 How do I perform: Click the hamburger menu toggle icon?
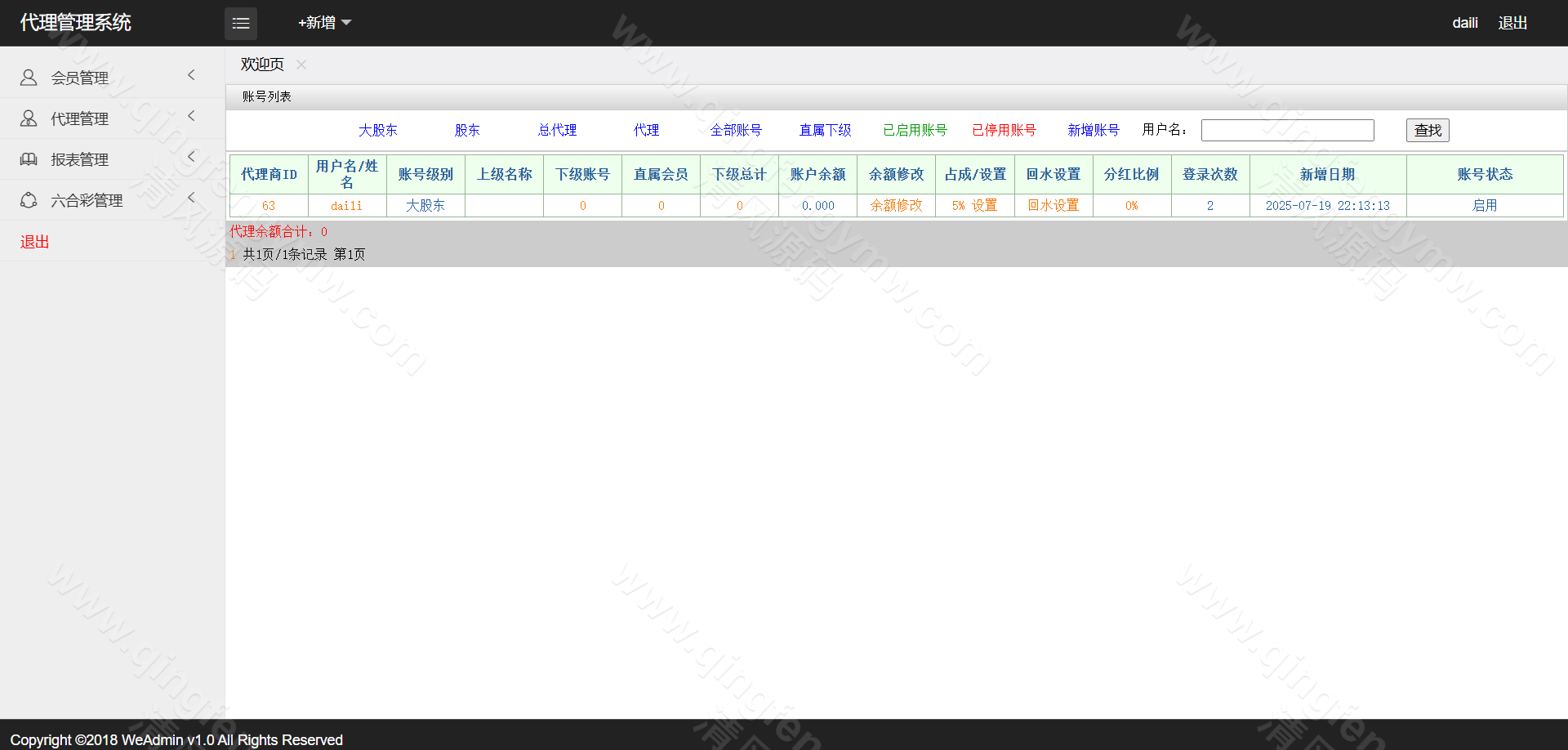click(241, 24)
